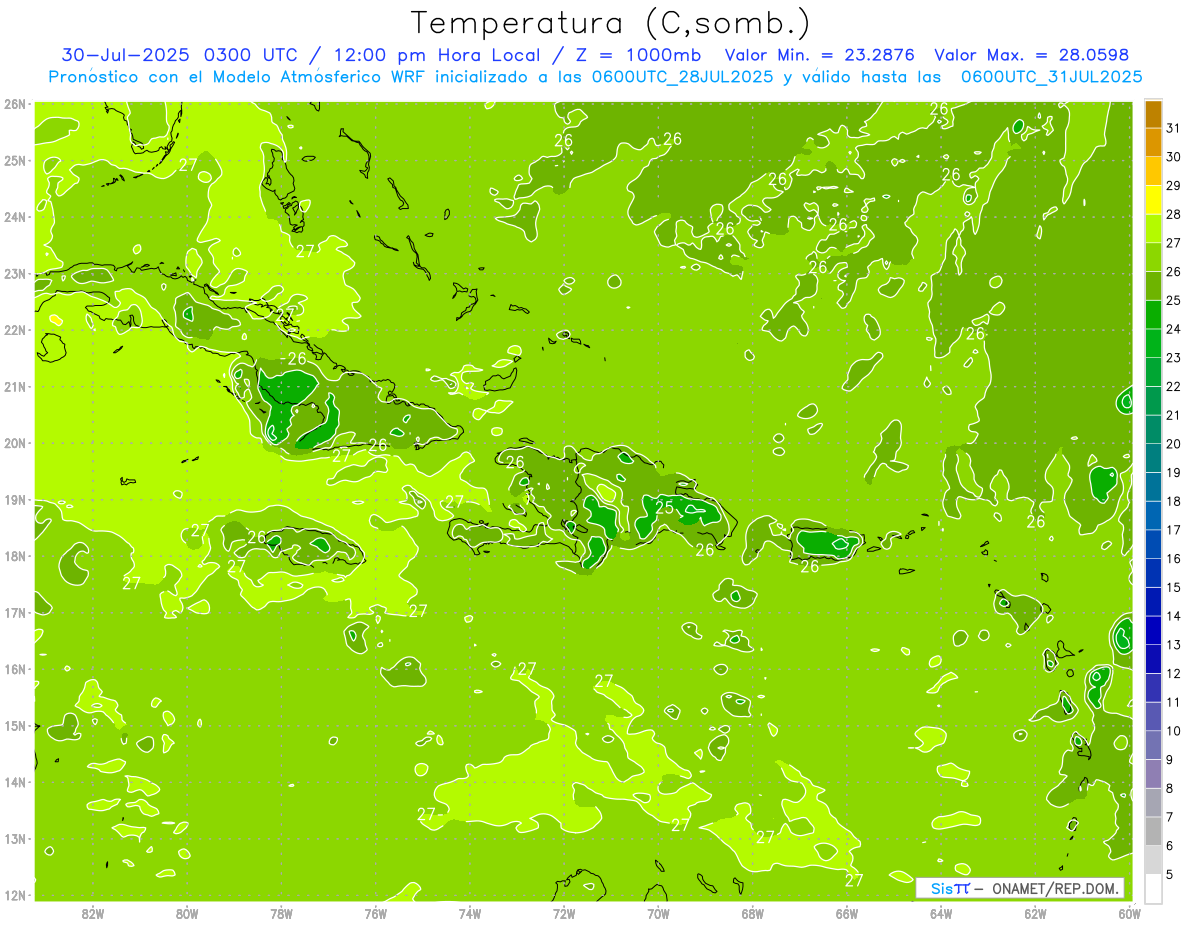The width and height of the screenshot is (1200, 927).
Task: Click the white bottom segment of color bar
Action: click(1153, 888)
